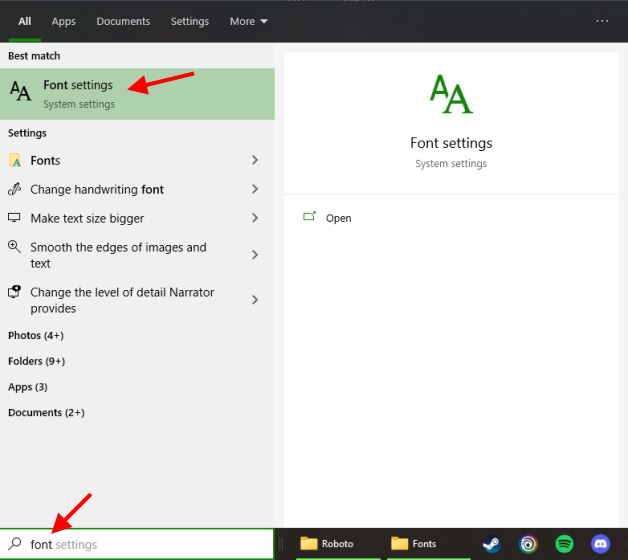The image size is (628, 560).
Task: Click Open in the preview pane
Action: [338, 218]
